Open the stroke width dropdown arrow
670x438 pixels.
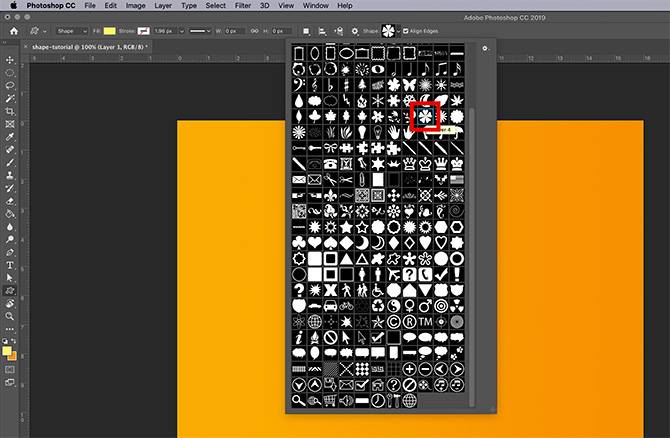[182, 31]
